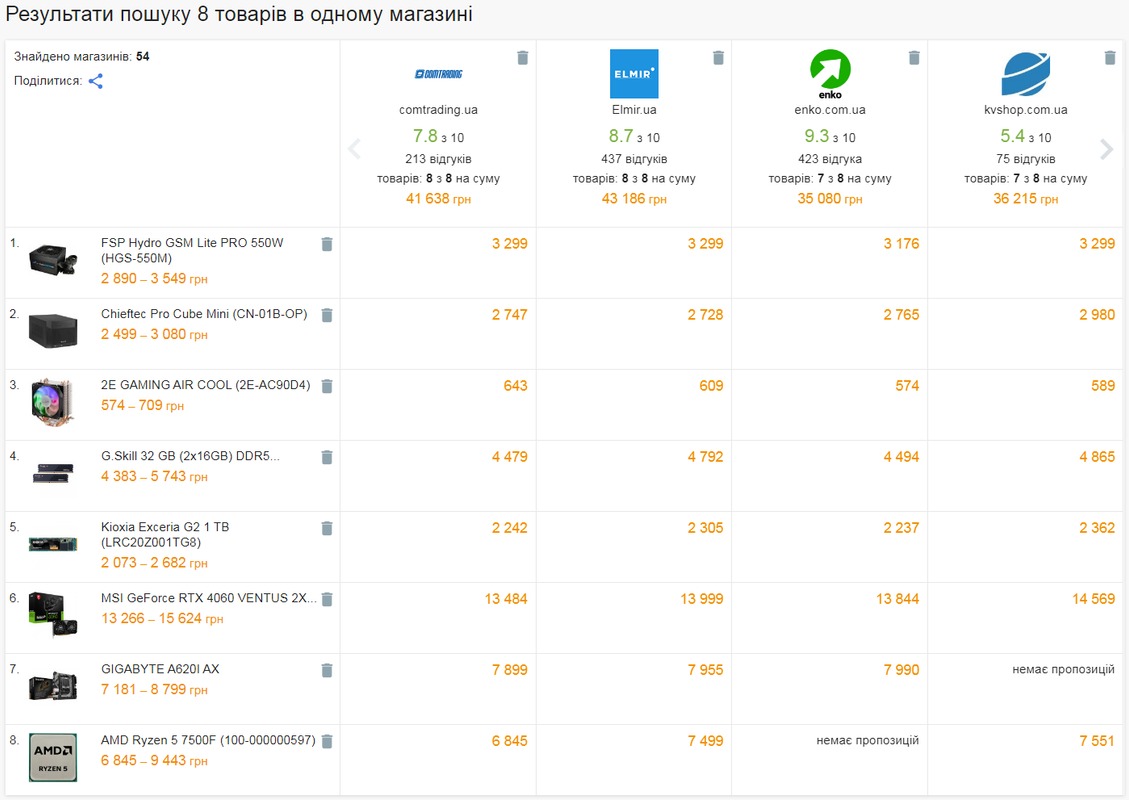Delete Elmir.ua store column via trash icon
The image size is (1129, 800).
(719, 58)
